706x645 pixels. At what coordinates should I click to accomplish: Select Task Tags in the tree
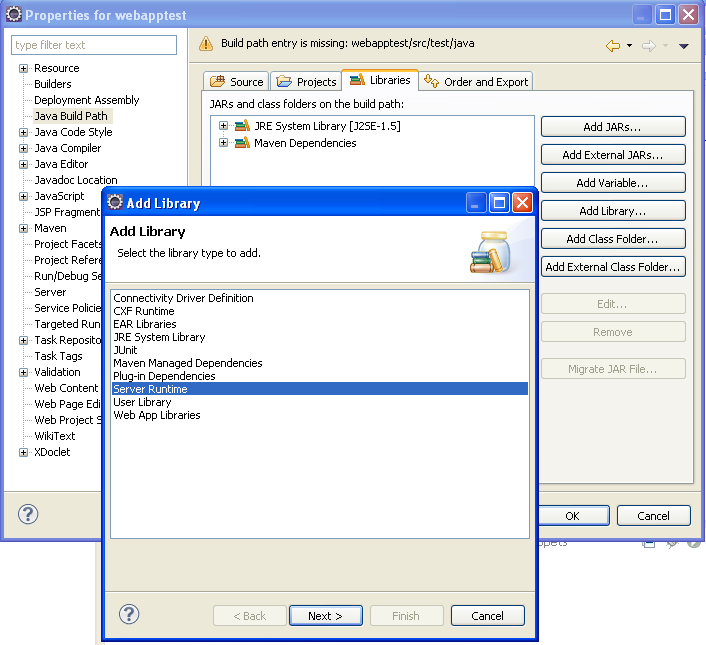(59, 356)
